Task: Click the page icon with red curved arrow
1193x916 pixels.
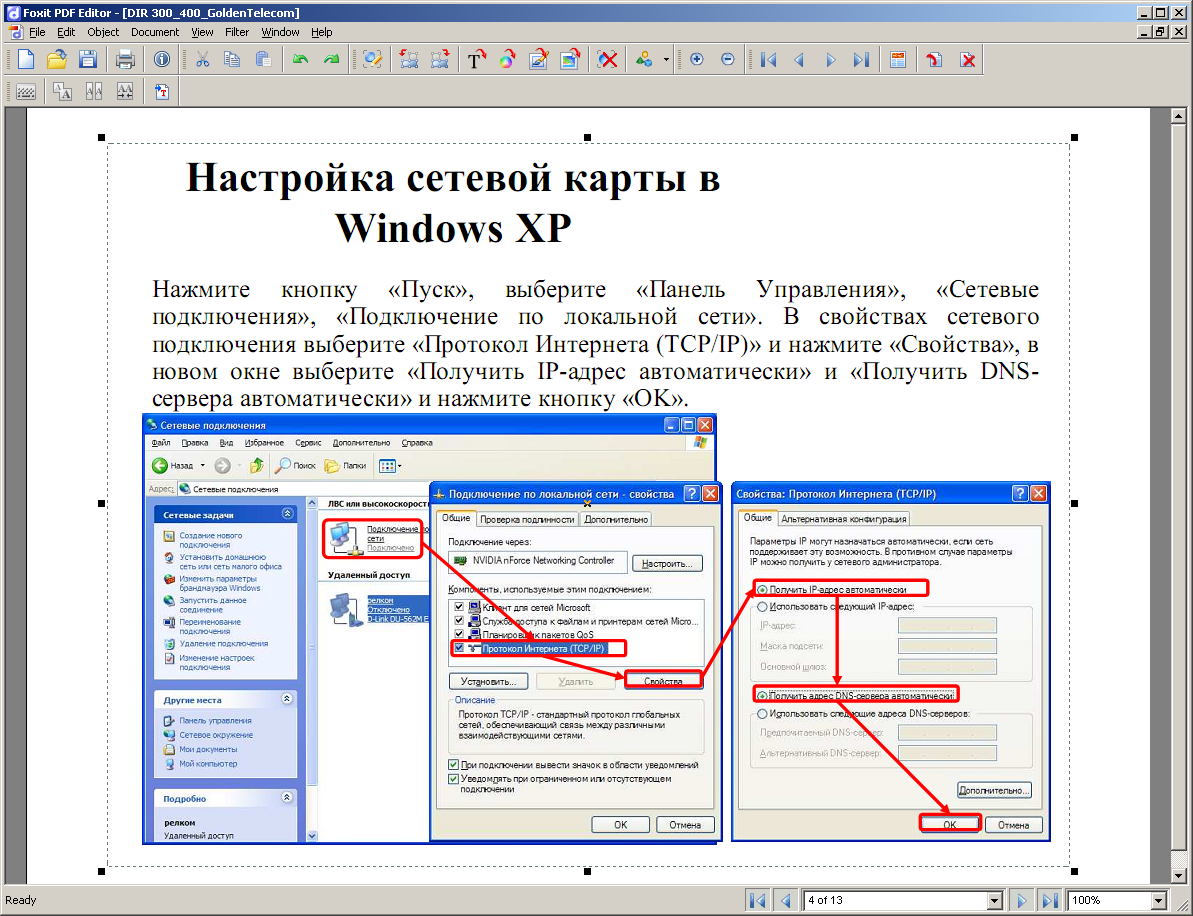Action: (934, 59)
